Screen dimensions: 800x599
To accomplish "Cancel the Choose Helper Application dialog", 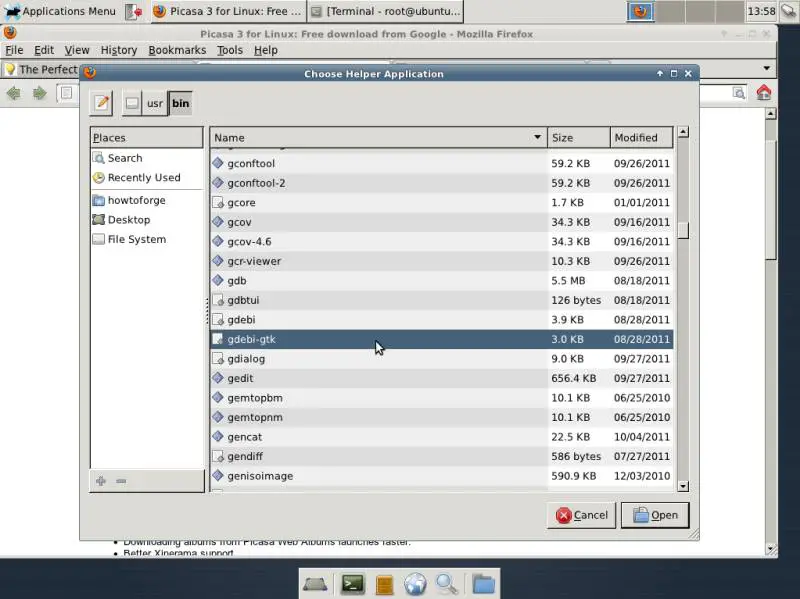I will [582, 515].
